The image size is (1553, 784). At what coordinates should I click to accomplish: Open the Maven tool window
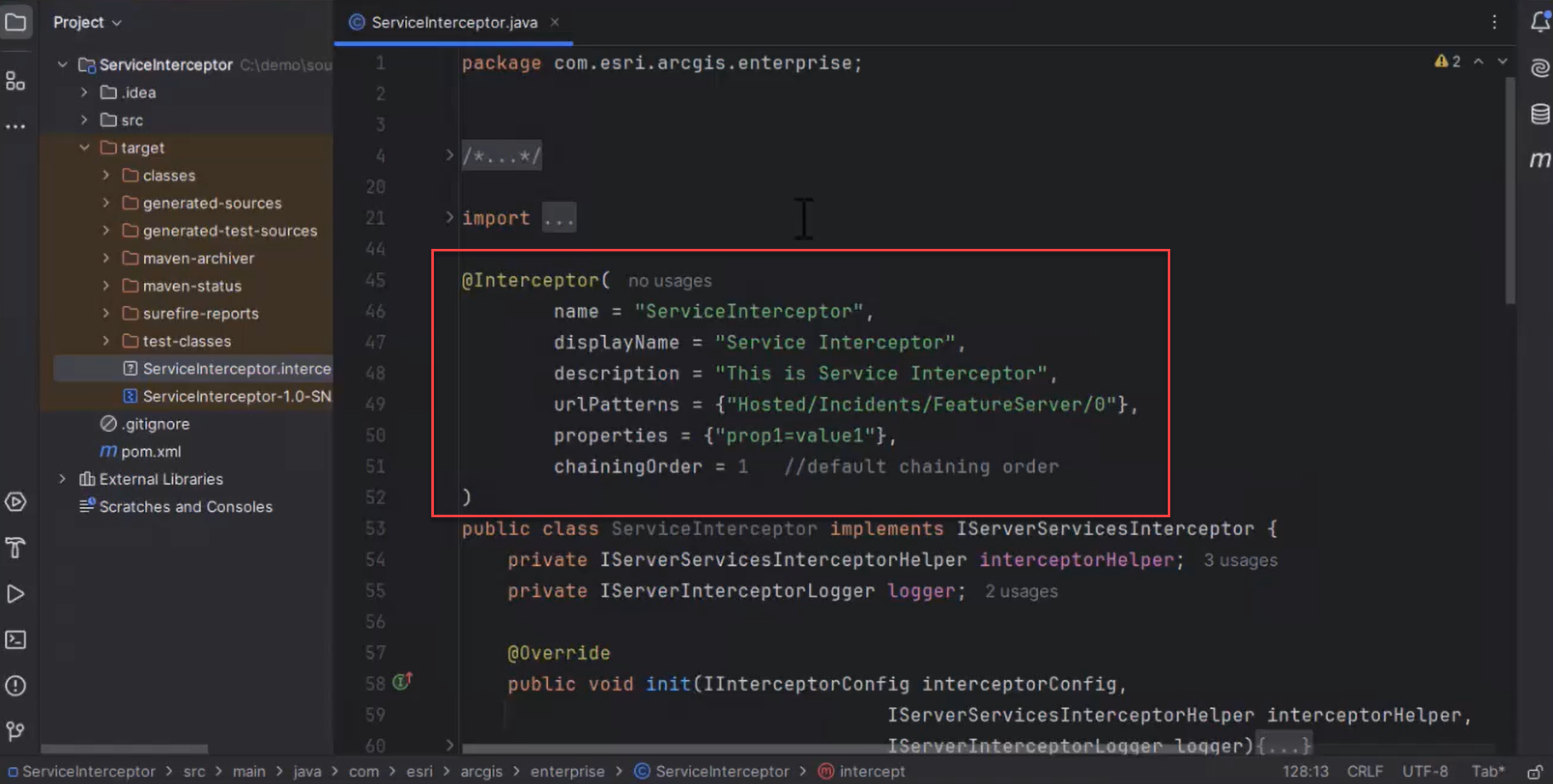point(1539,159)
